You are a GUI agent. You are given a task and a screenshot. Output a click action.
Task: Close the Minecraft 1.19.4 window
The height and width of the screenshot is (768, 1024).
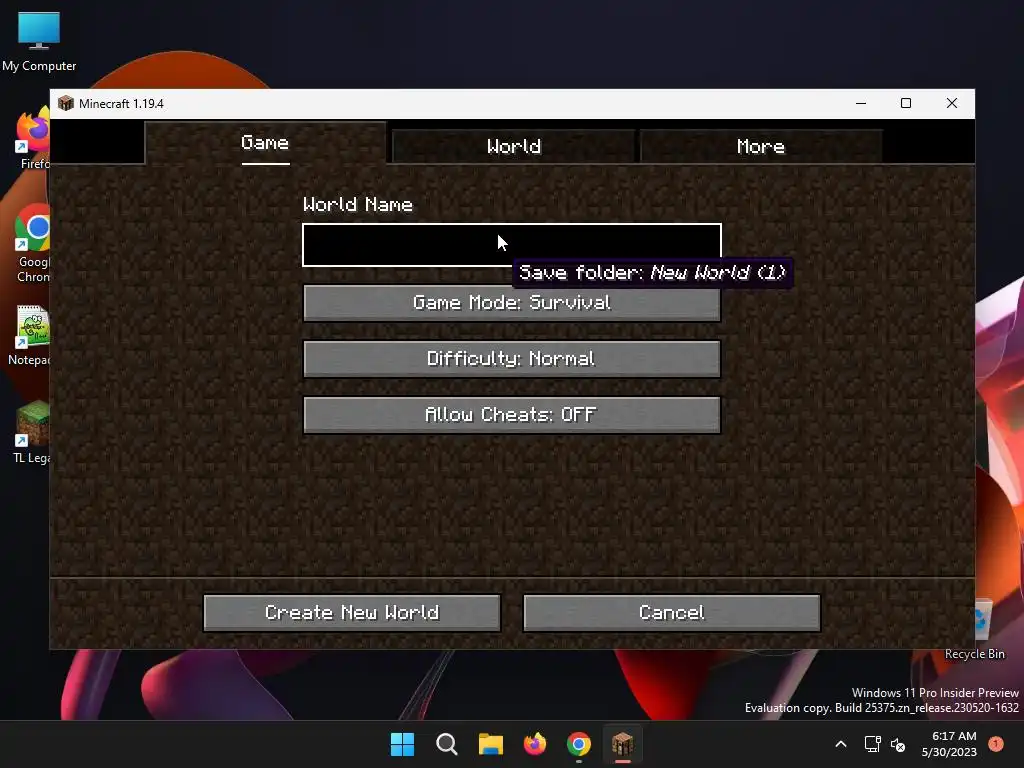point(952,103)
